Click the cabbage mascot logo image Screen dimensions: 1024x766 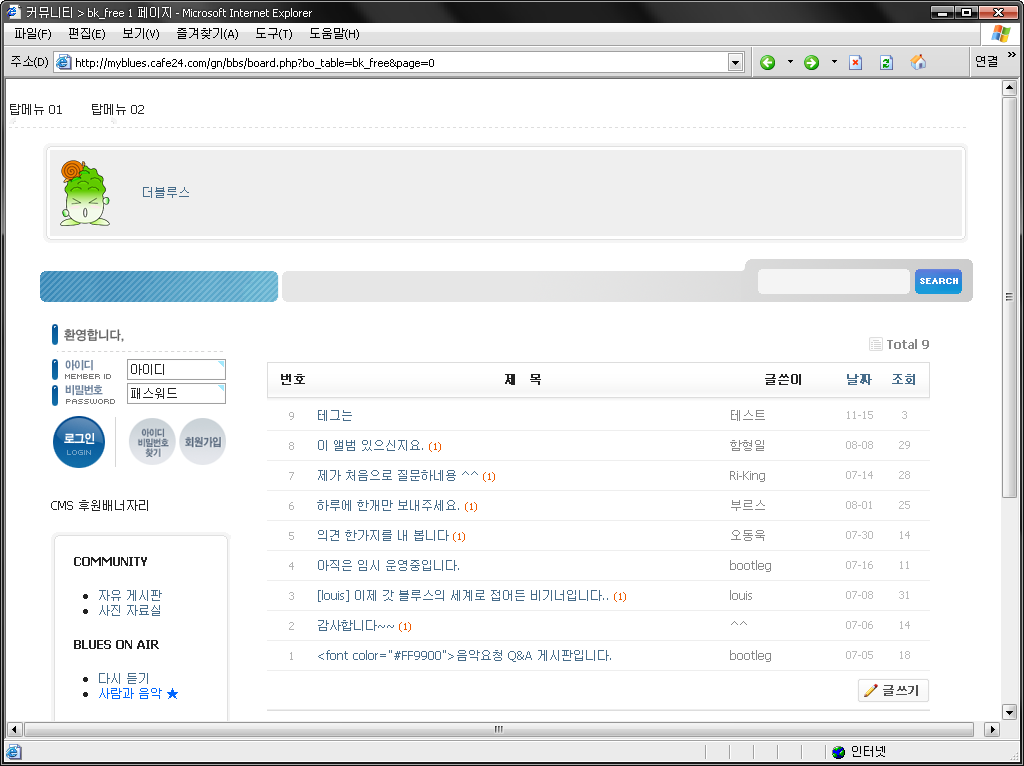(85, 193)
